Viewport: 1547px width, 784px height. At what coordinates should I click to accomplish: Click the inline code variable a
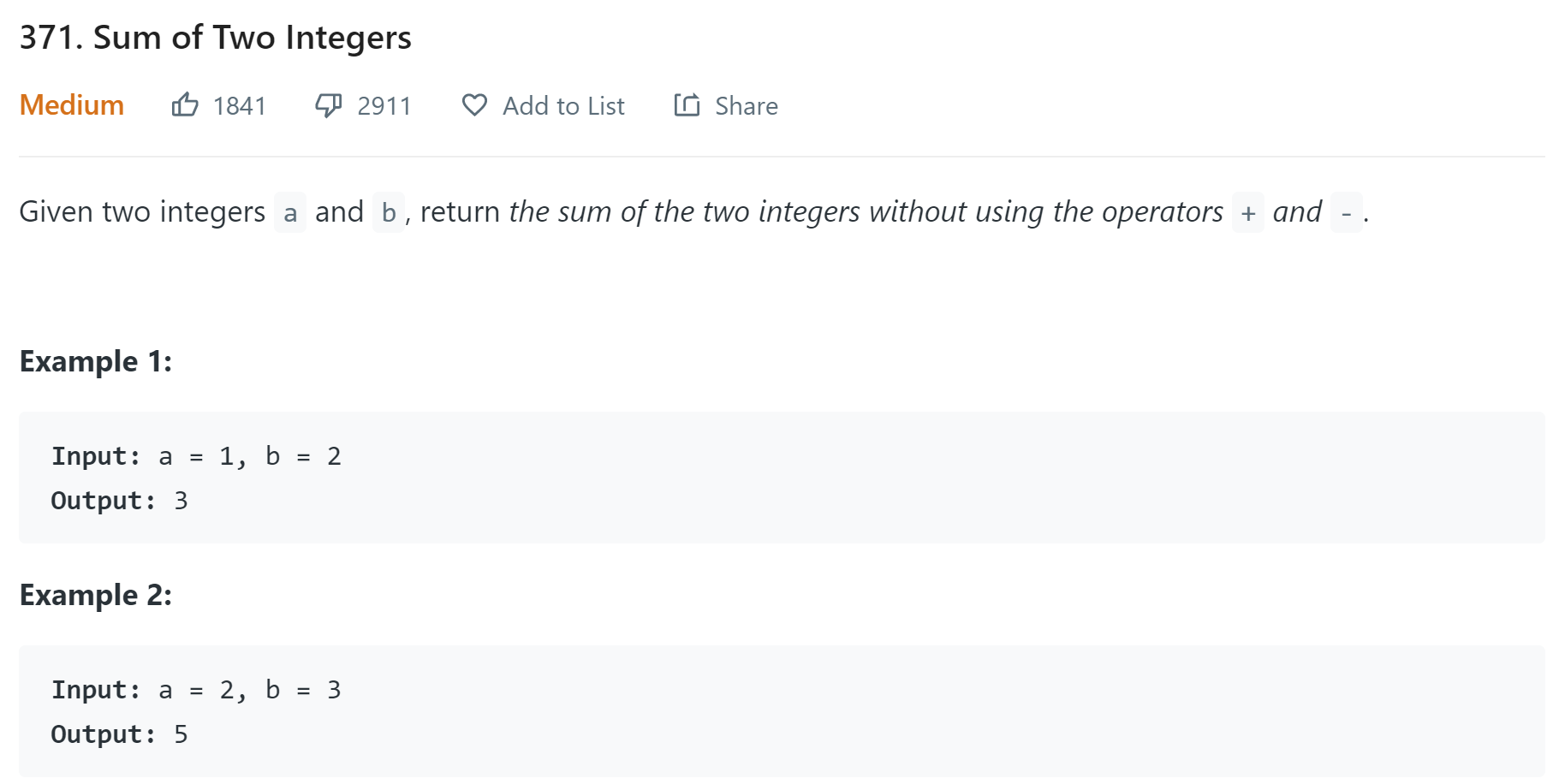pyautogui.click(x=290, y=212)
